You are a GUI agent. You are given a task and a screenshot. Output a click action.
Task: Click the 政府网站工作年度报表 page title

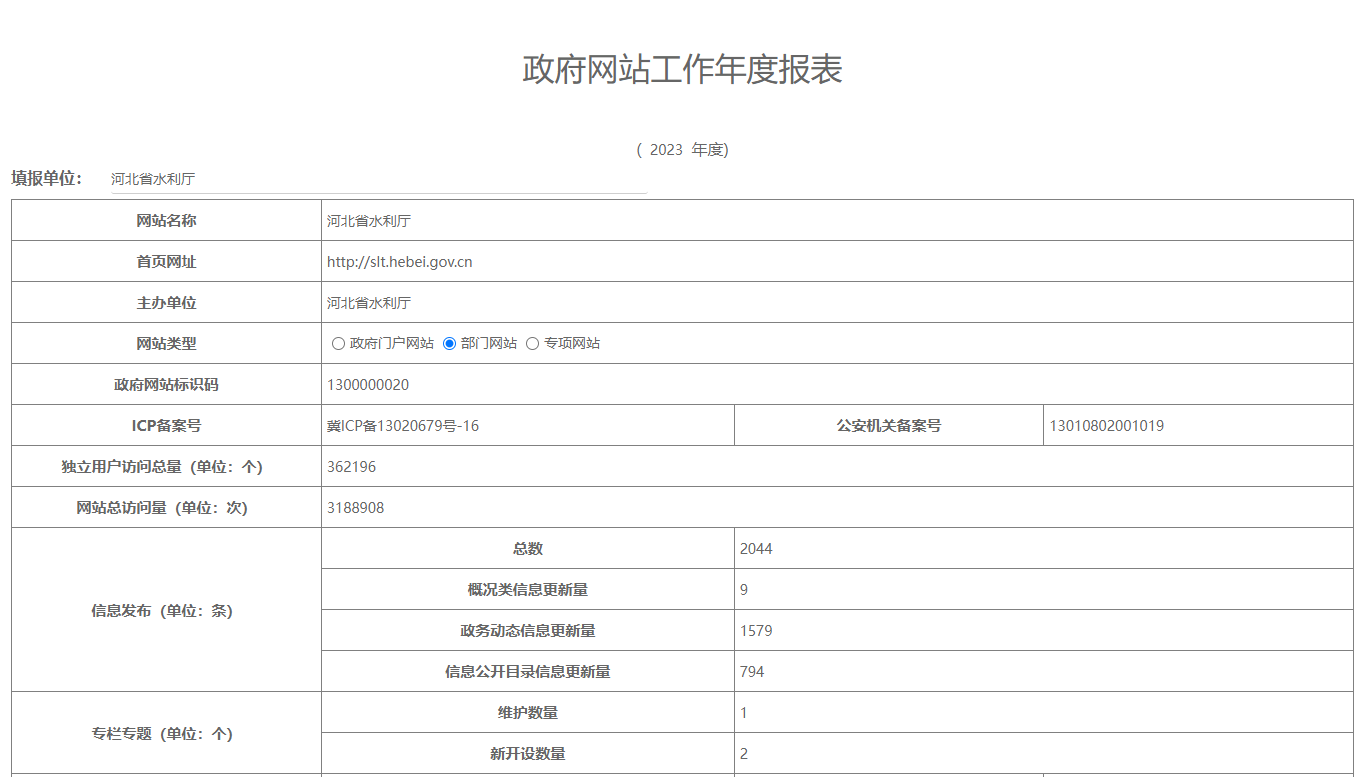tap(682, 69)
